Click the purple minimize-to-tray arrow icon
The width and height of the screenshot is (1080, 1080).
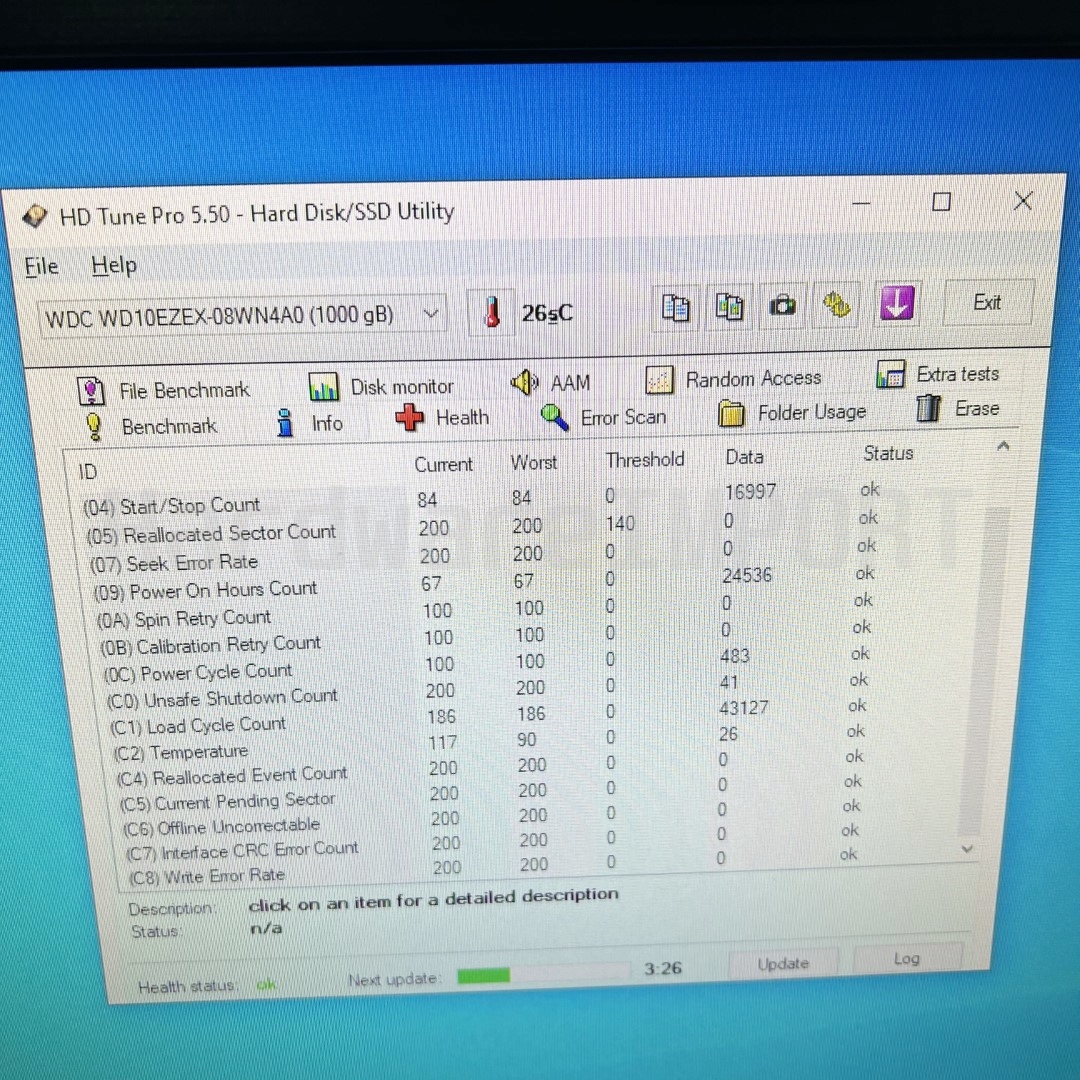(896, 303)
